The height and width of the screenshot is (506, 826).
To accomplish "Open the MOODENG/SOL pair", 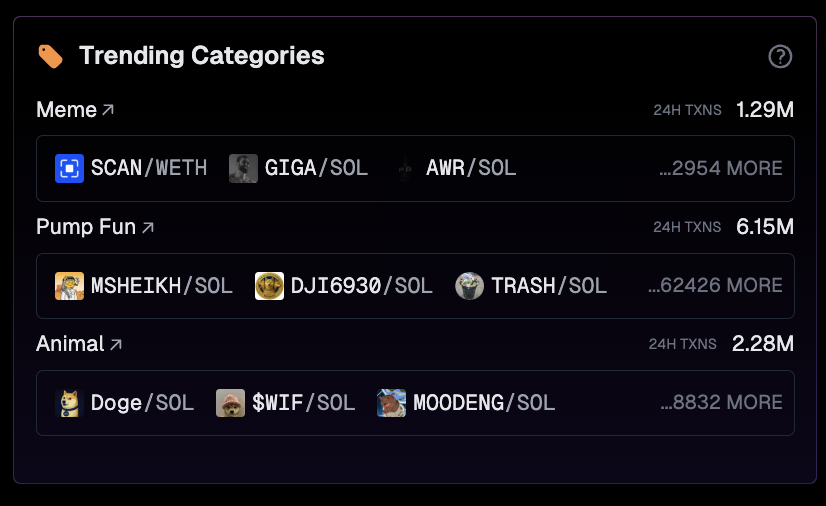I will [x=466, y=403].
